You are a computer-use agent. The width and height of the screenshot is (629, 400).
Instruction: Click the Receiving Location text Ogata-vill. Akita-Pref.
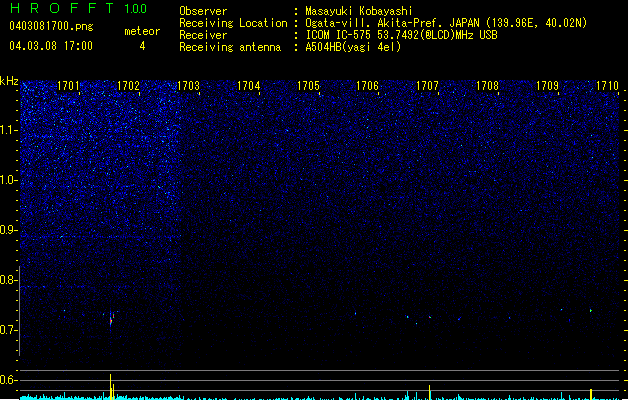click(374, 23)
